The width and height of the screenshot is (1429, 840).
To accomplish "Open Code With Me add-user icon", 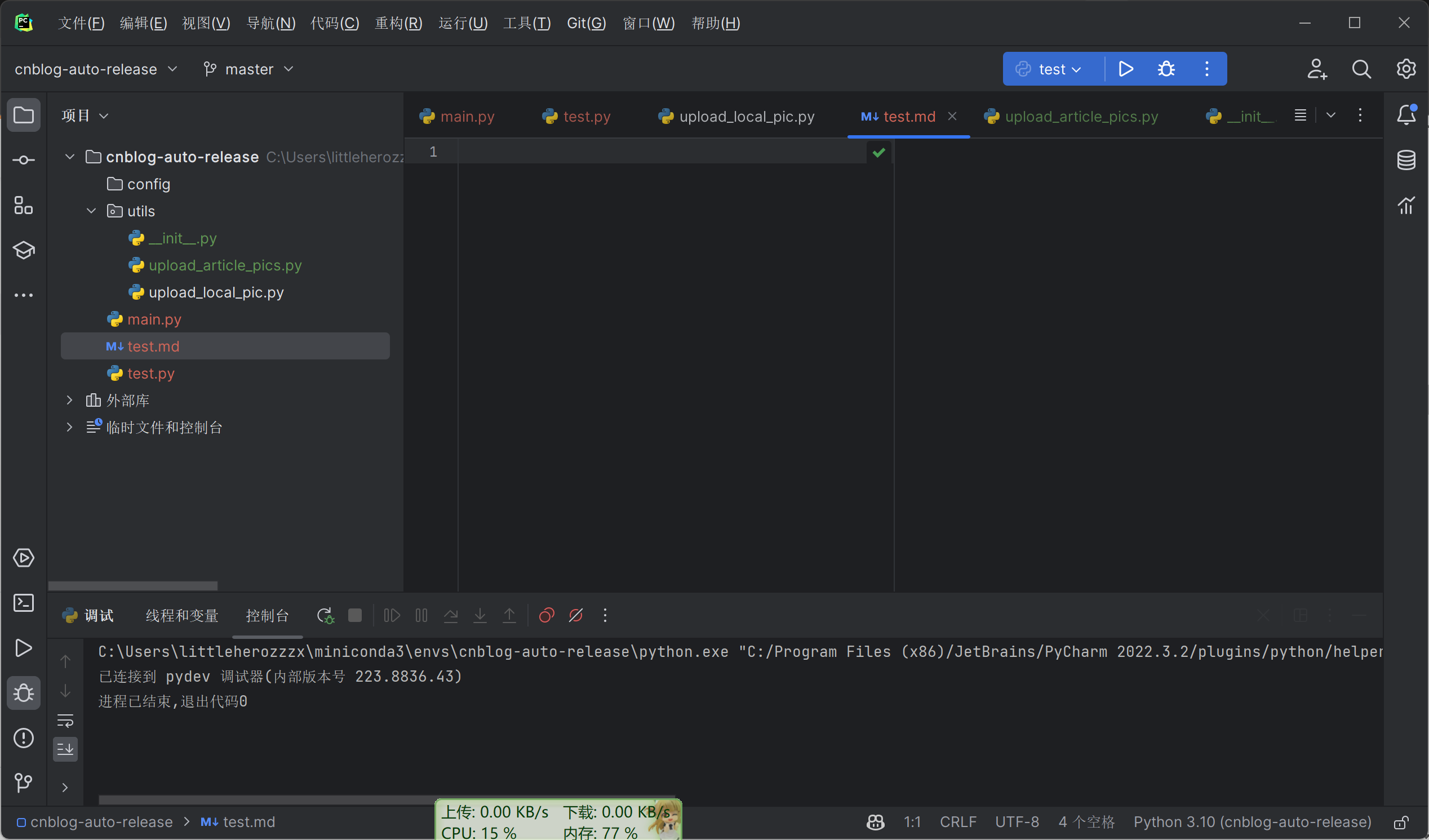I will point(1317,69).
